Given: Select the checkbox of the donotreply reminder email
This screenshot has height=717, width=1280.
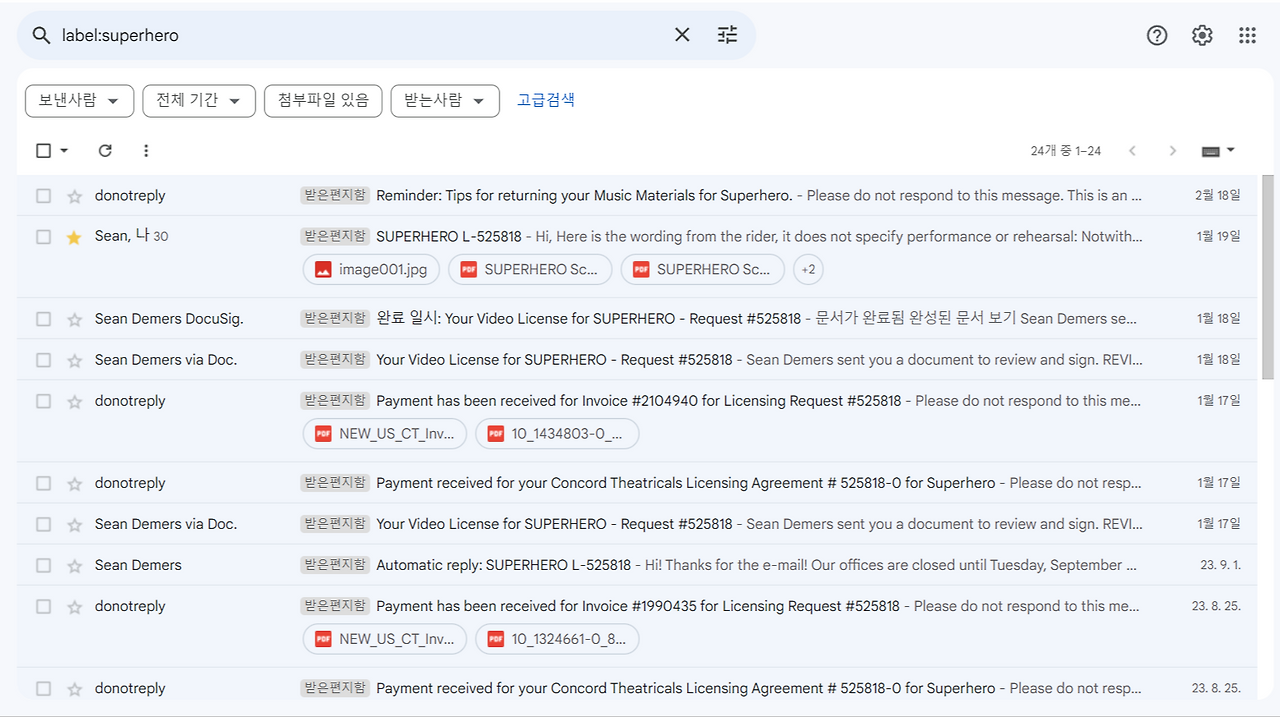Looking at the screenshot, I should tap(43, 195).
